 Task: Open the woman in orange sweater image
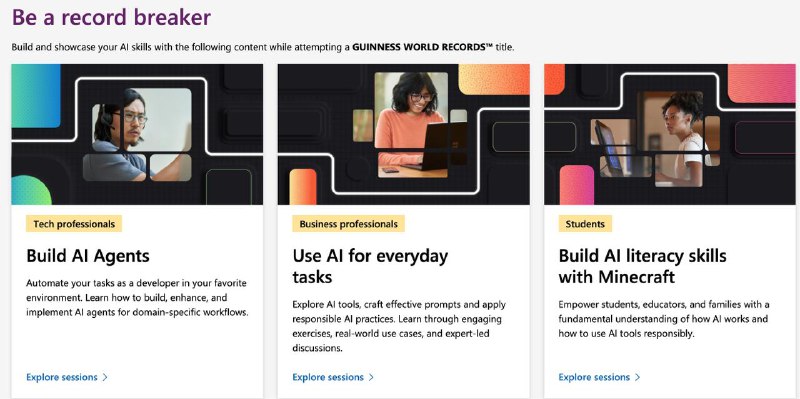(404, 134)
